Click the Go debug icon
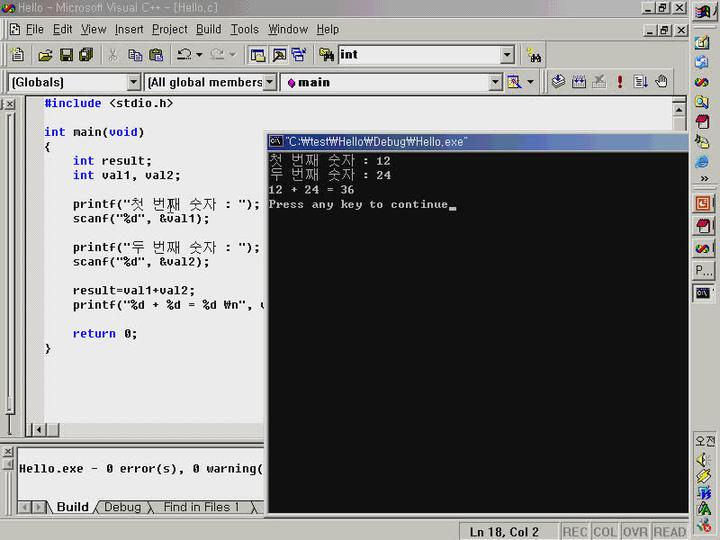Screen dimensions: 720x540 [640, 82]
